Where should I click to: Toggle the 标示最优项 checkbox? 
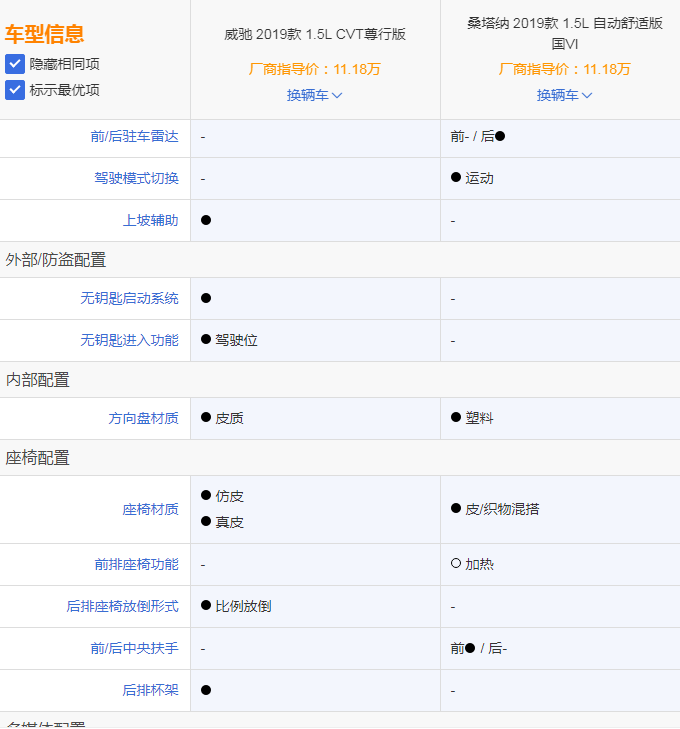(x=15, y=90)
